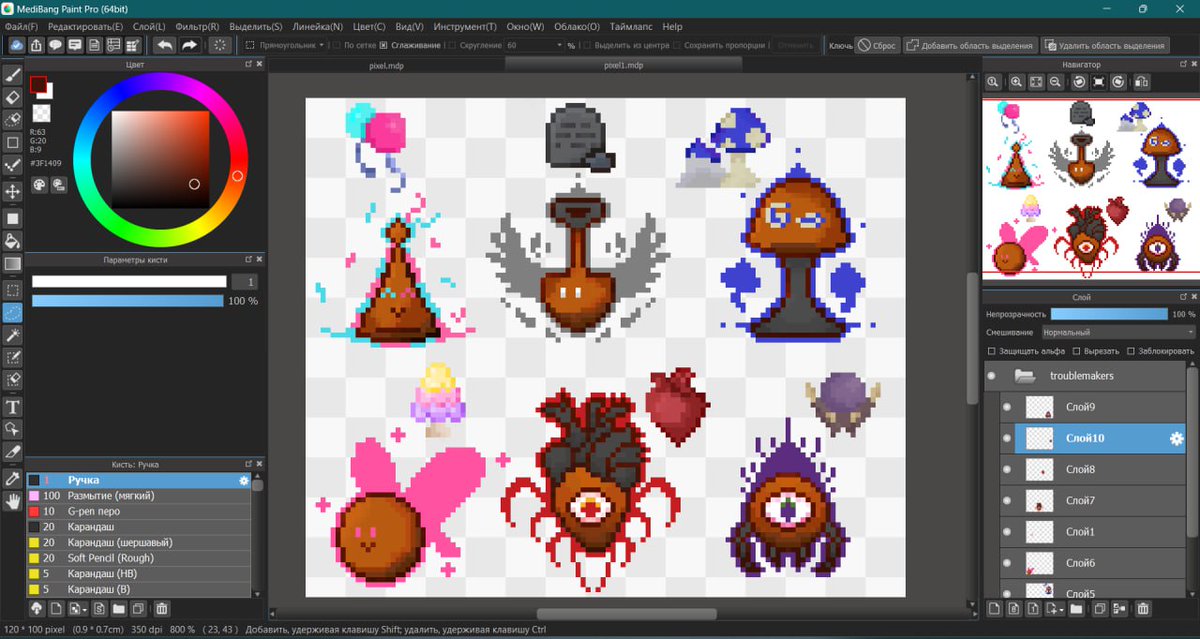This screenshot has width=1200, height=639.
Task: Open the add brush dropdown in brush panel
Action: click(77, 608)
